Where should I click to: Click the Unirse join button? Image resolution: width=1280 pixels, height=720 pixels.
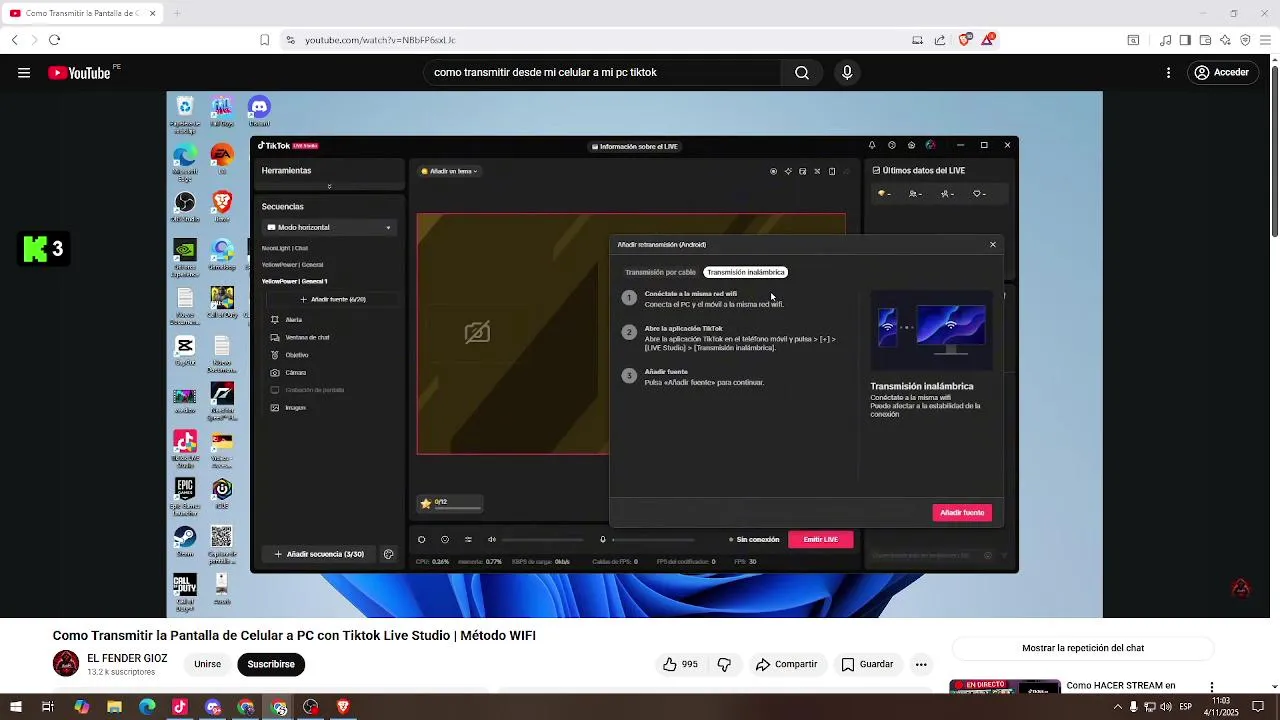click(207, 664)
